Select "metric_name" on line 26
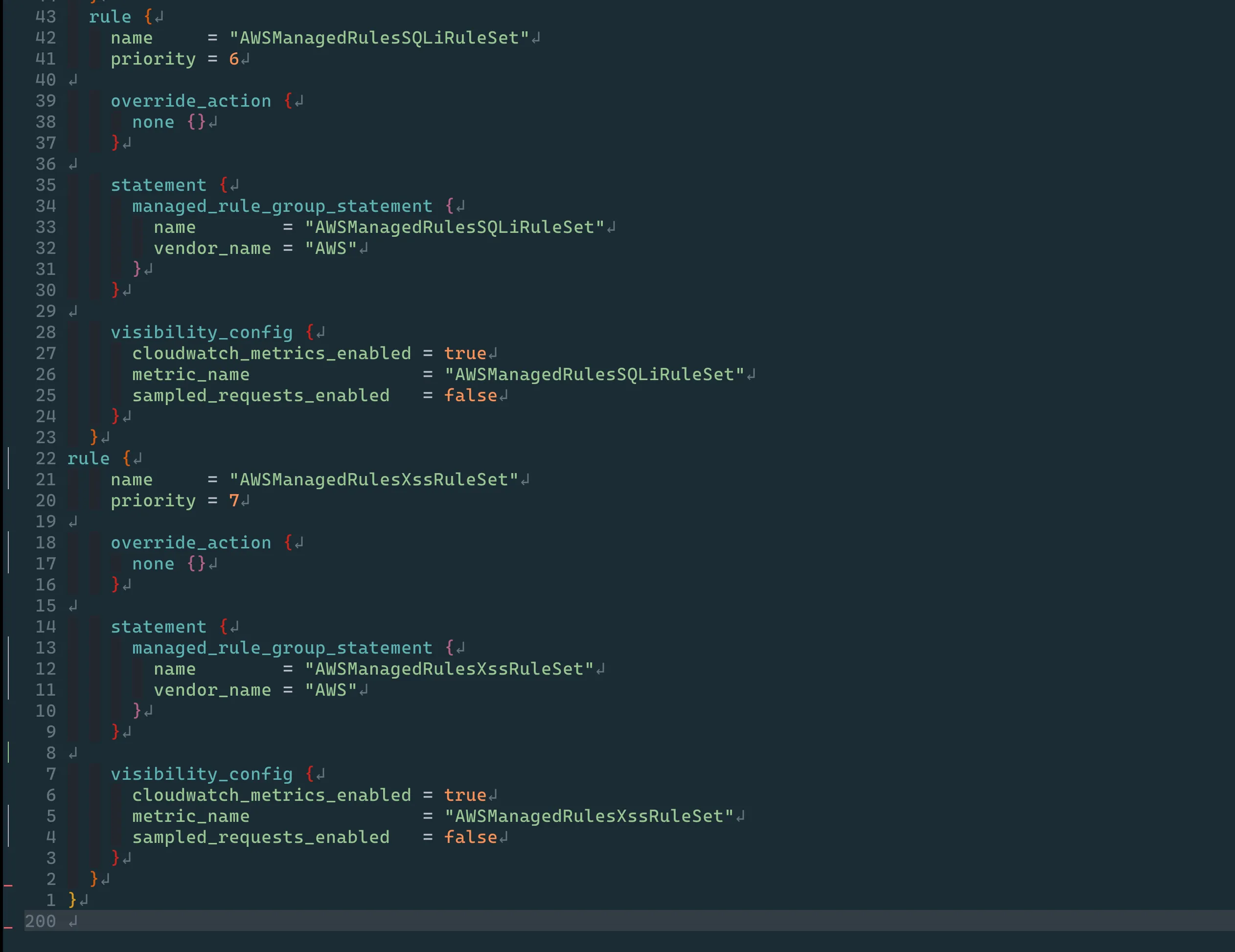 point(191,374)
